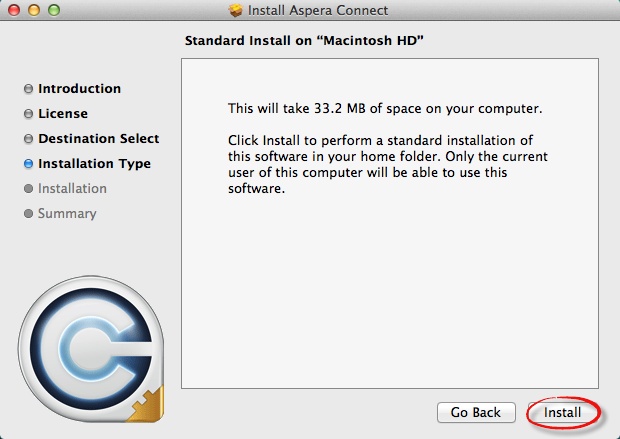Close the installer with the red button
Viewport: 620px width, 439px height.
click(x=13, y=11)
